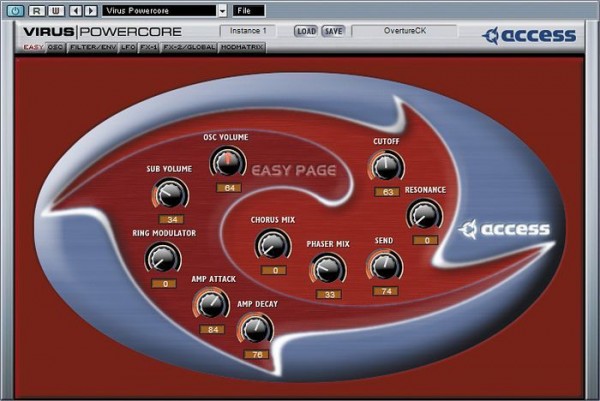Click the PHASER MIX knob

click(x=328, y=268)
